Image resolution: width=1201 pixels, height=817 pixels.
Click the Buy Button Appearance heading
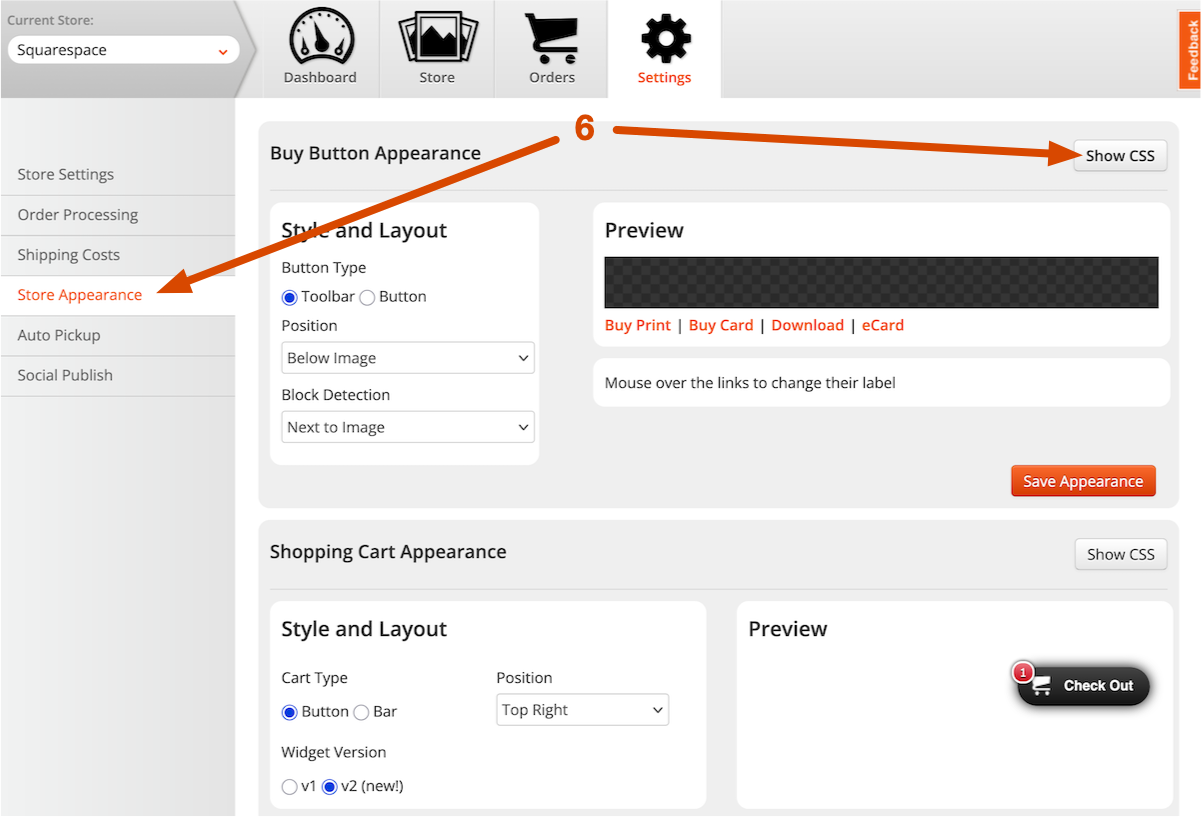pyautogui.click(x=375, y=153)
